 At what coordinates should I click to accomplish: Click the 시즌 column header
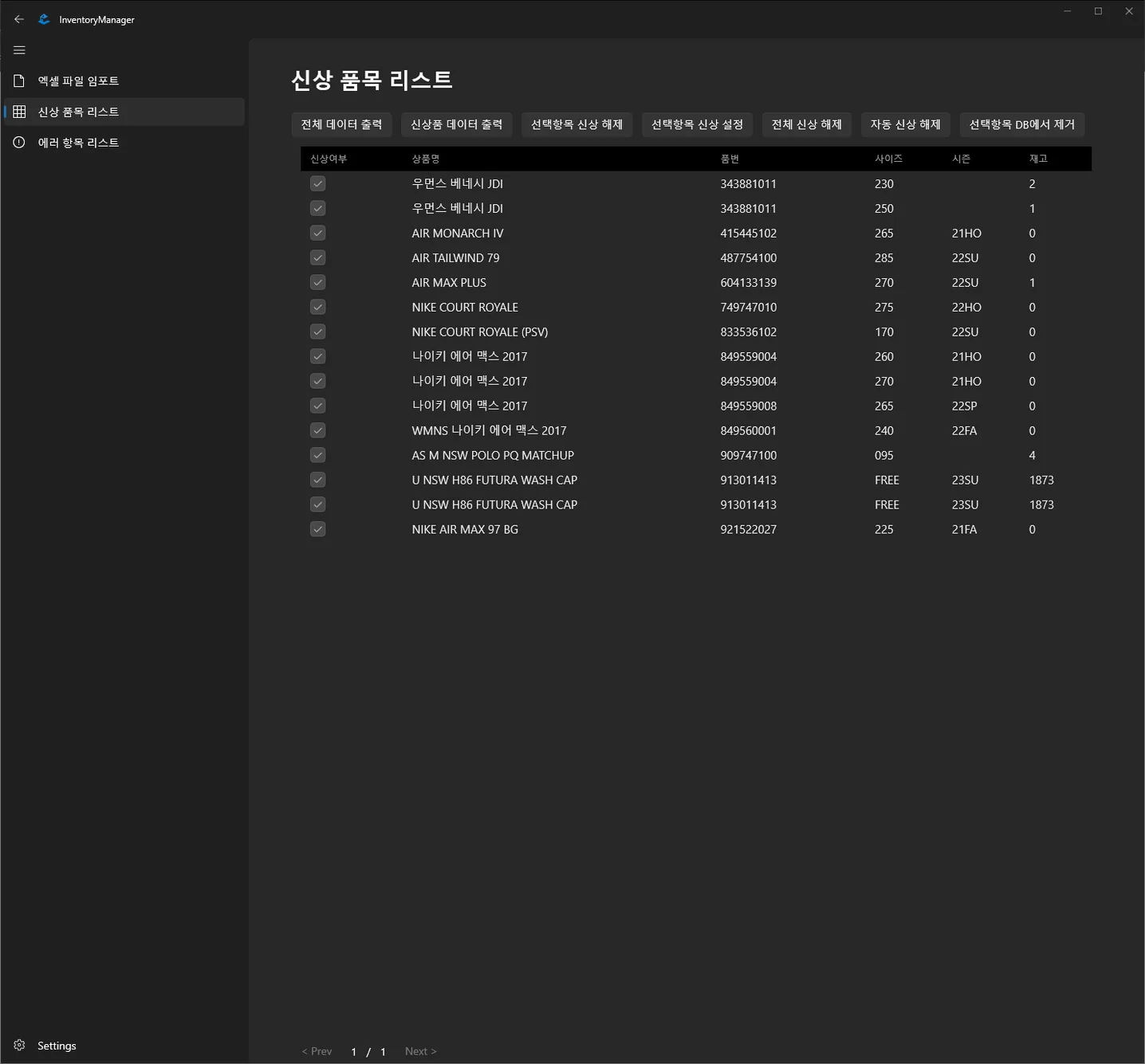961,159
